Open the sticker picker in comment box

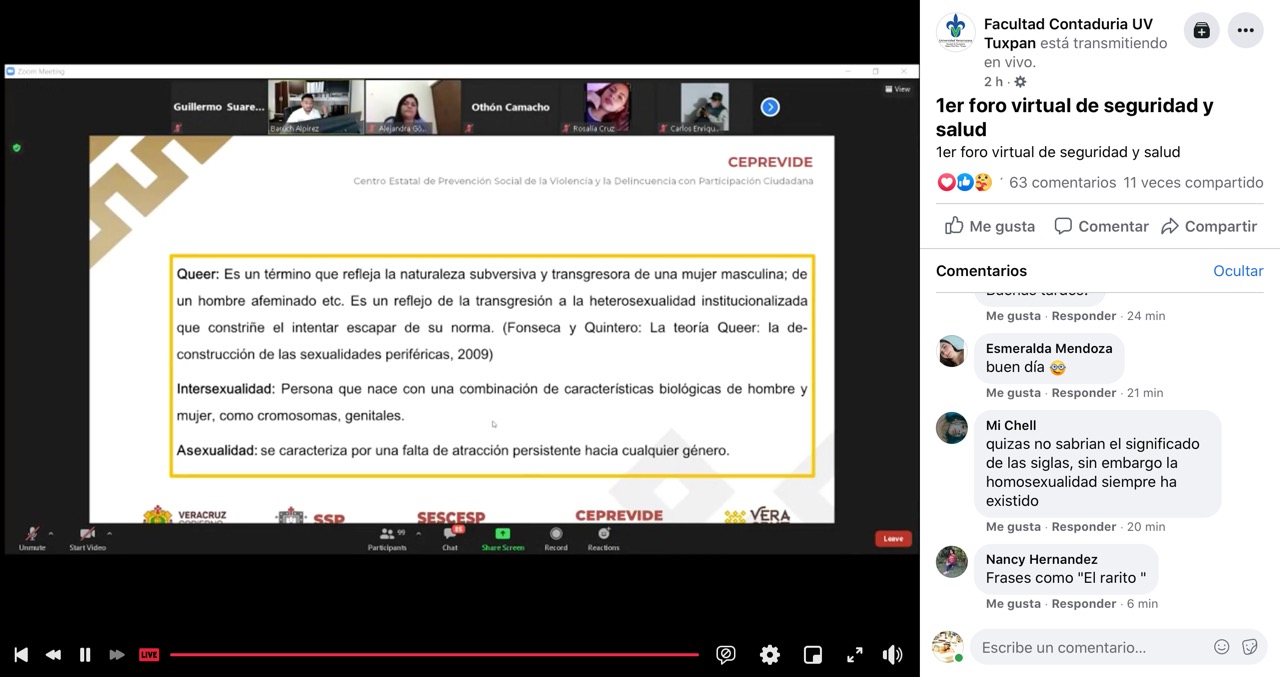[x=1249, y=647]
